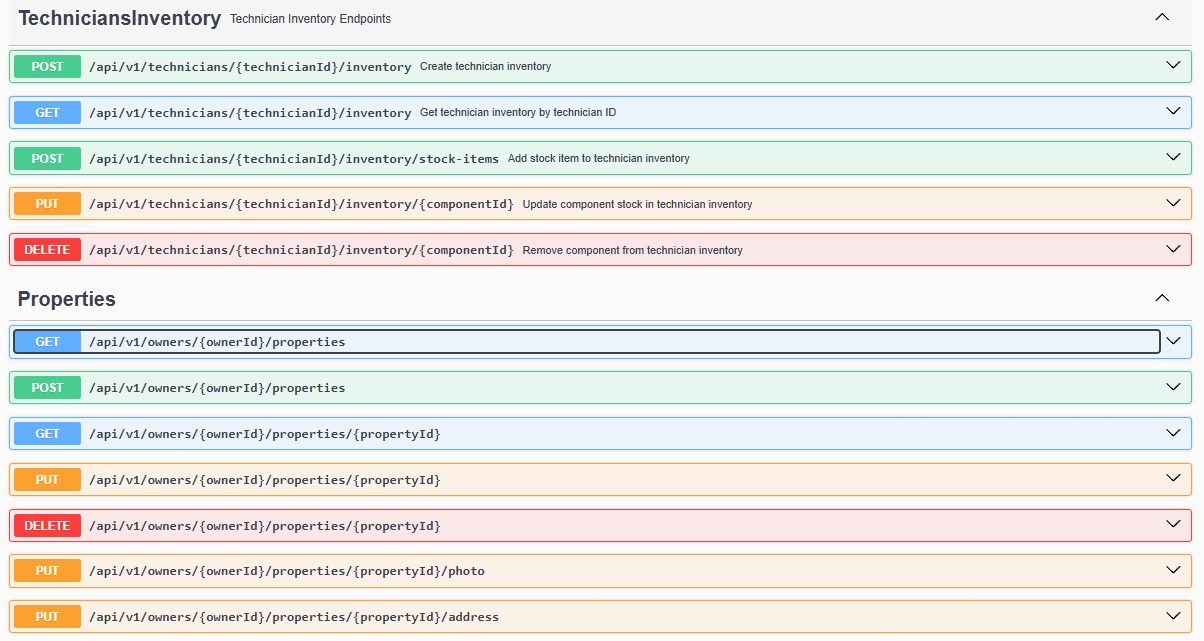Click DELETE badge for Remove component endpoint
Viewport: 1204px width, 641px height.
[47, 250]
